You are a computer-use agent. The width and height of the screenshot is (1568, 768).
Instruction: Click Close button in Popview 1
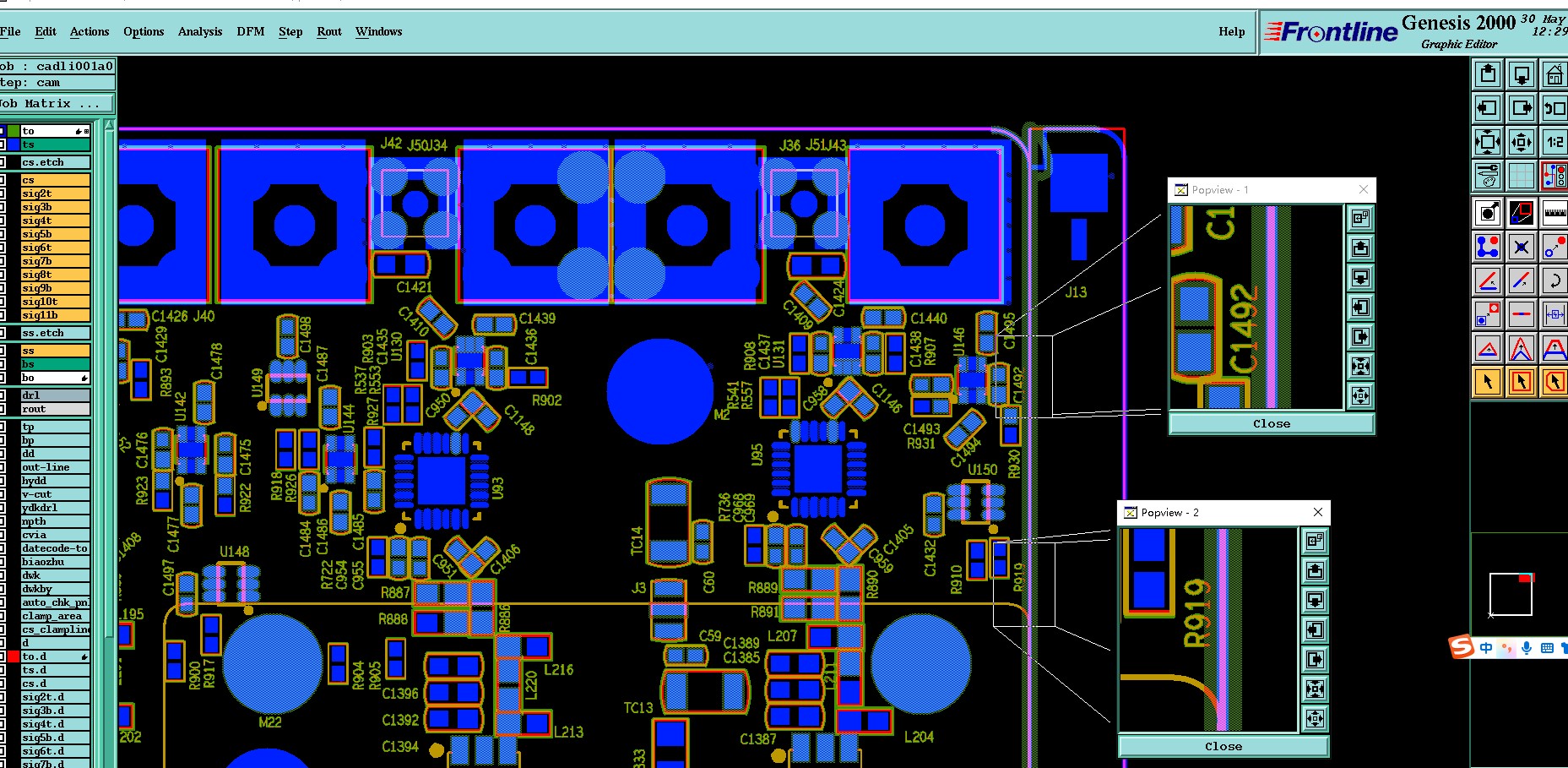click(1271, 423)
